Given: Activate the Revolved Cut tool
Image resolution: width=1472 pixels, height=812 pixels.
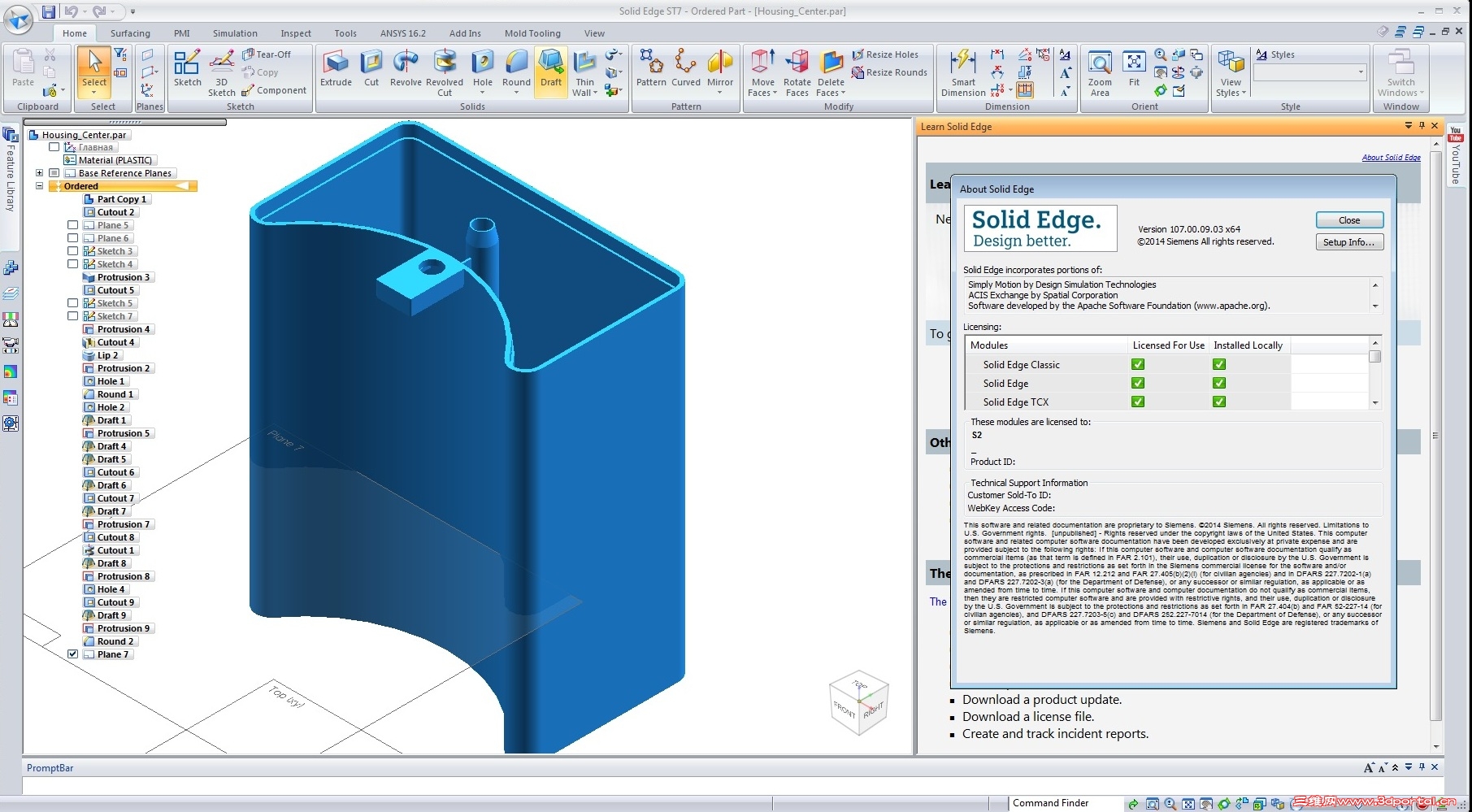Looking at the screenshot, I should (x=445, y=73).
